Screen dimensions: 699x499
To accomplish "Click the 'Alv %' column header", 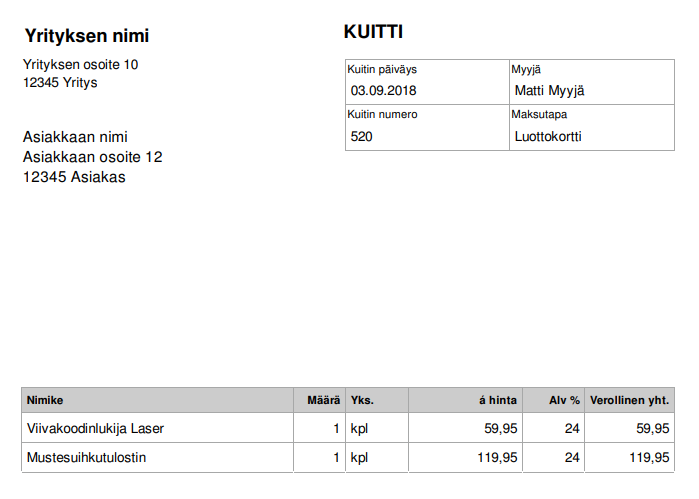I will tap(565, 400).
